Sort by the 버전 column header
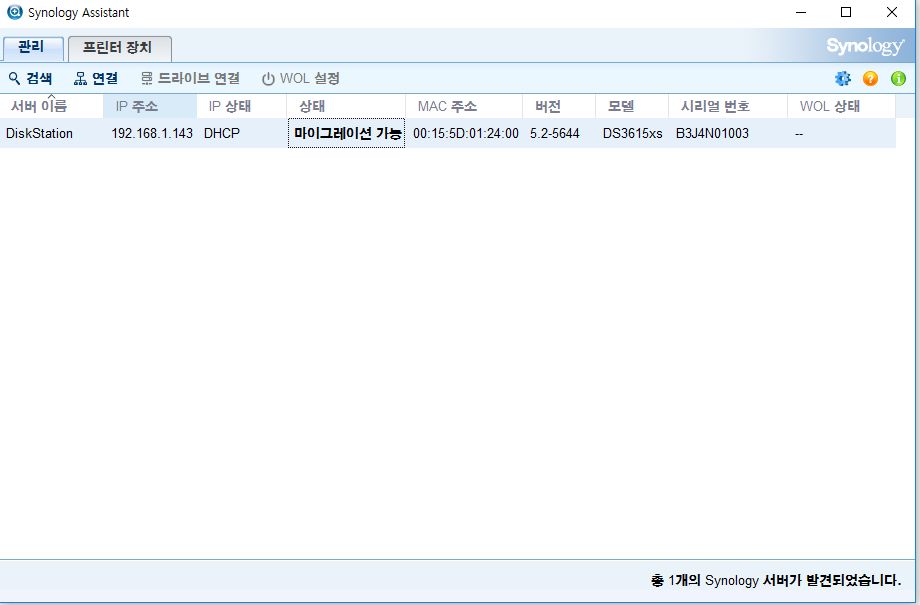Viewport: 920px width, 605px height. 559,106
